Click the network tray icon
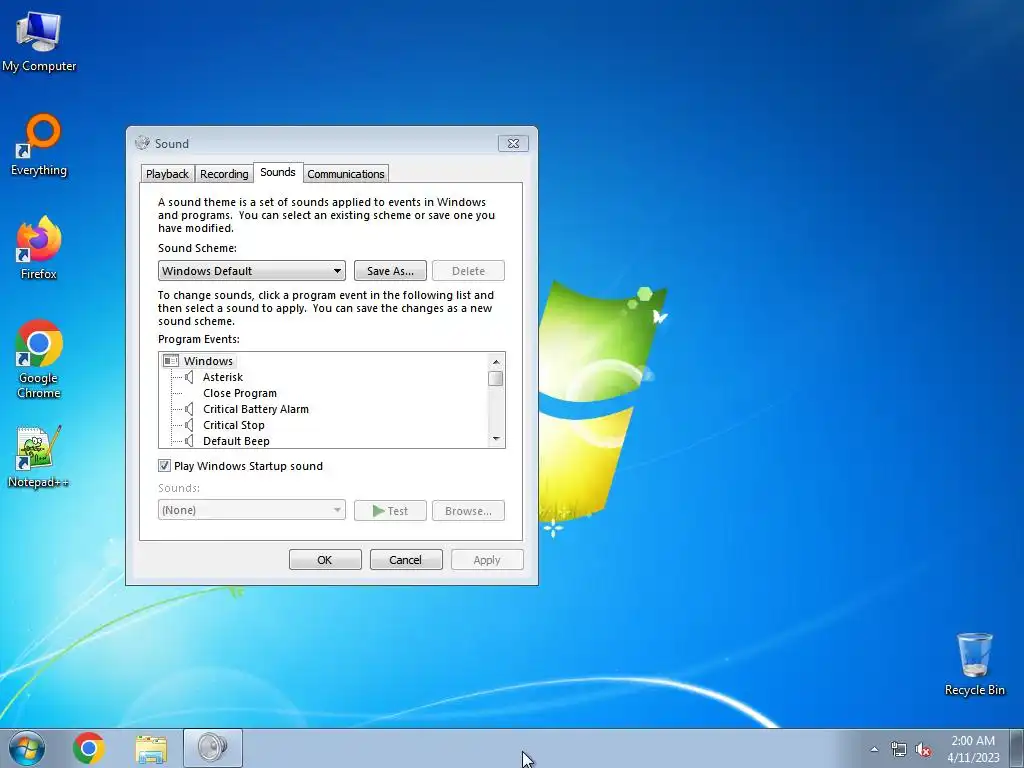This screenshot has height=768, width=1024. pyautogui.click(x=899, y=750)
